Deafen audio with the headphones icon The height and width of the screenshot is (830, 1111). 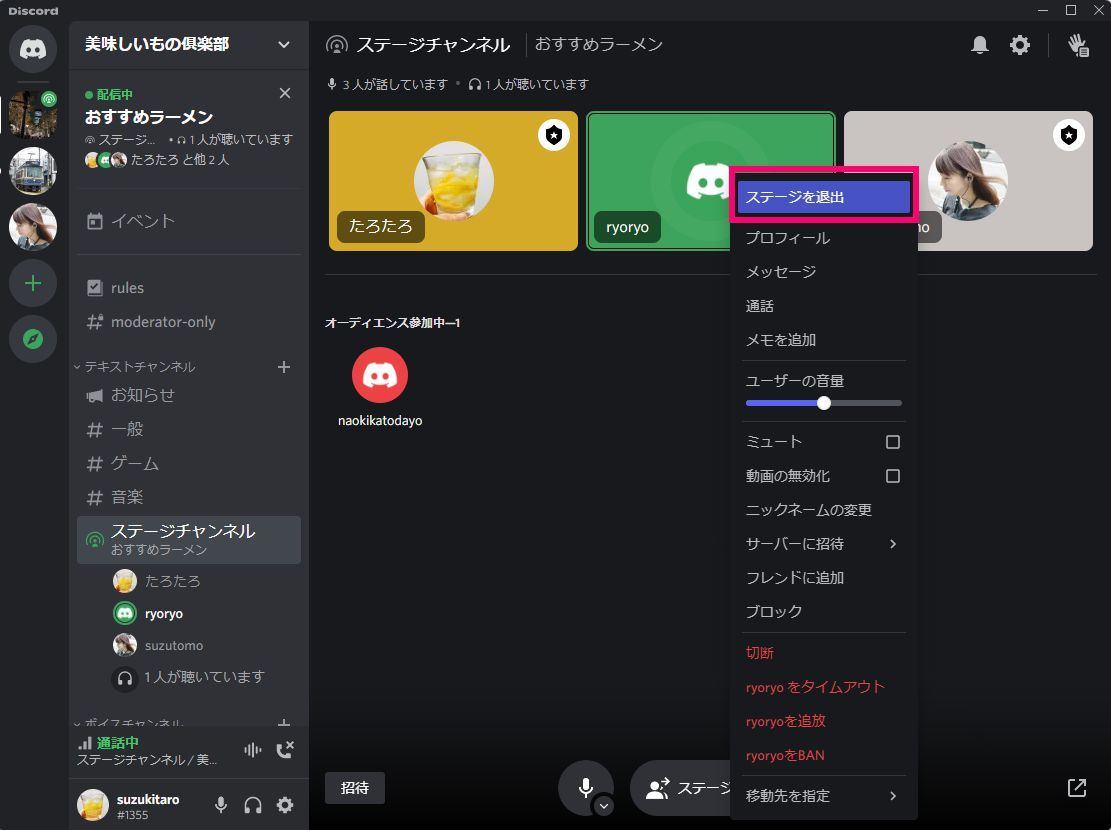point(252,805)
